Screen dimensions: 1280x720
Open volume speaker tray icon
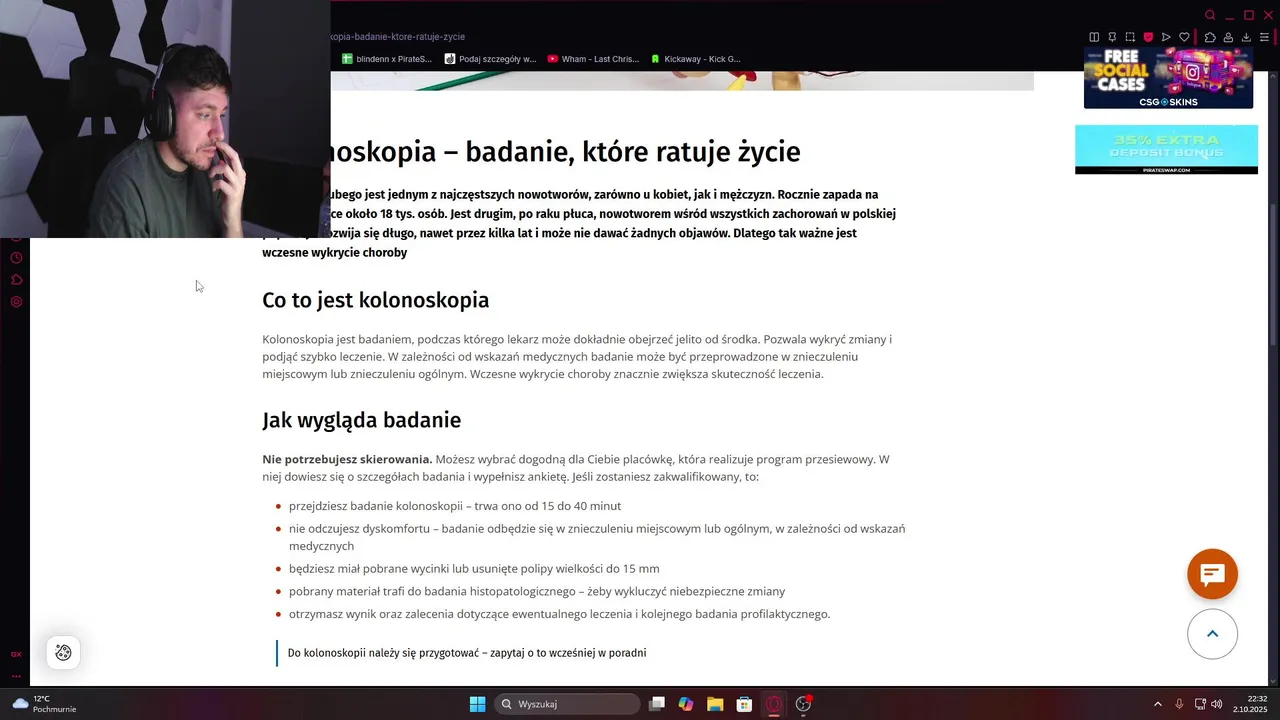pyautogui.click(x=1217, y=704)
